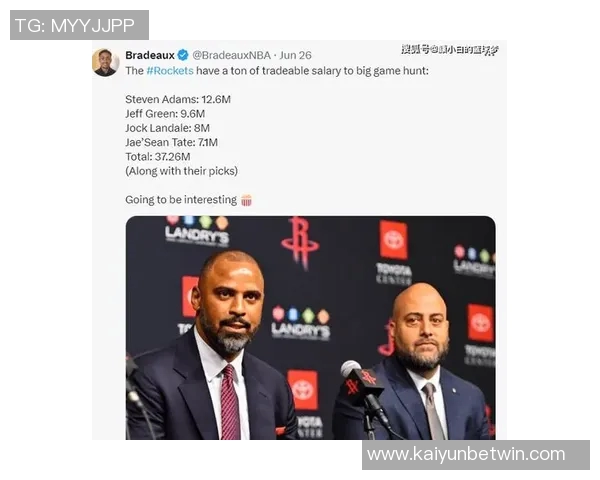Click the Sohu watermark text
This screenshot has height=480, width=600.
pyautogui.click(x=450, y=50)
